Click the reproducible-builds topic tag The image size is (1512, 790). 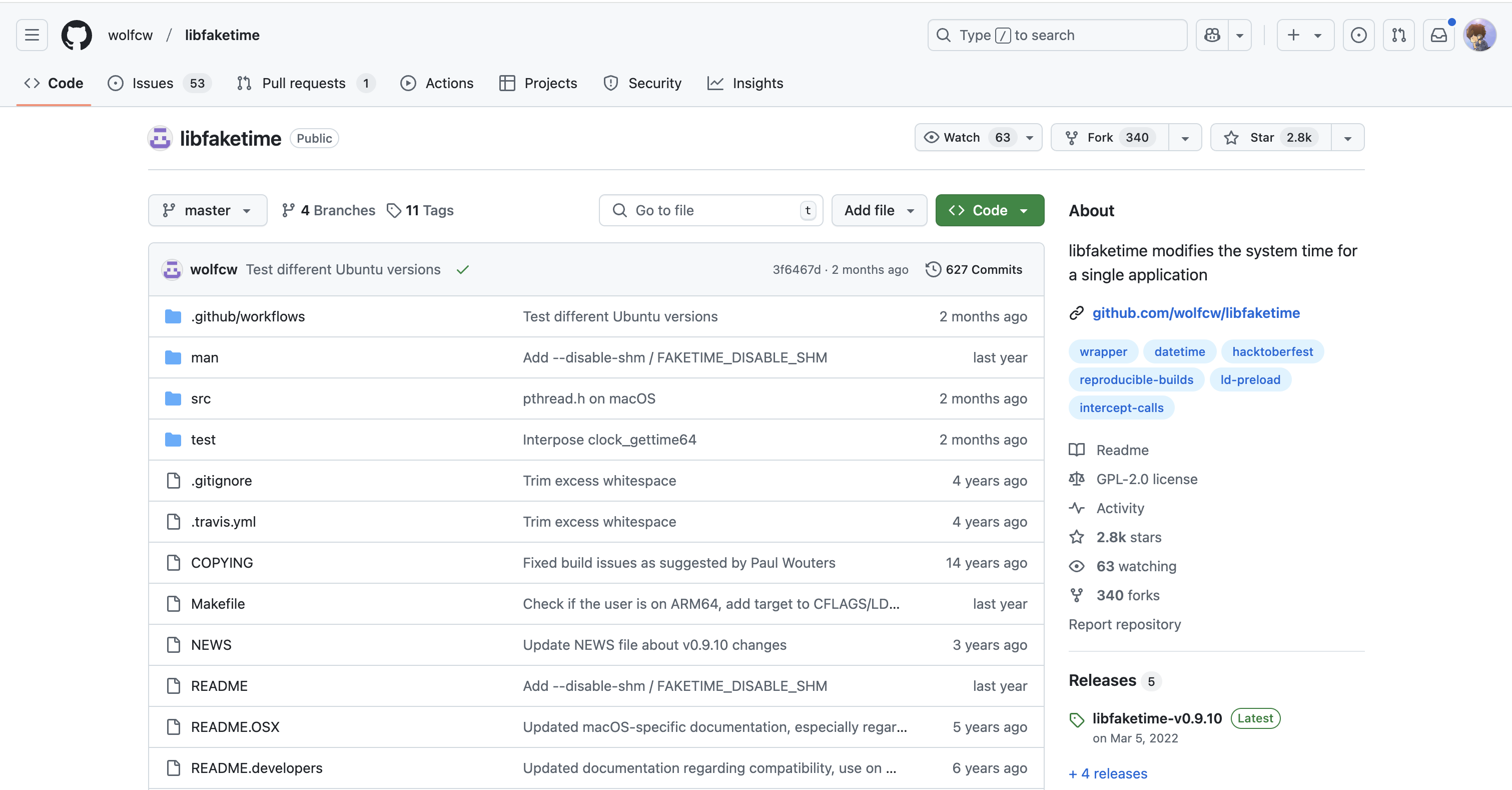pos(1136,379)
